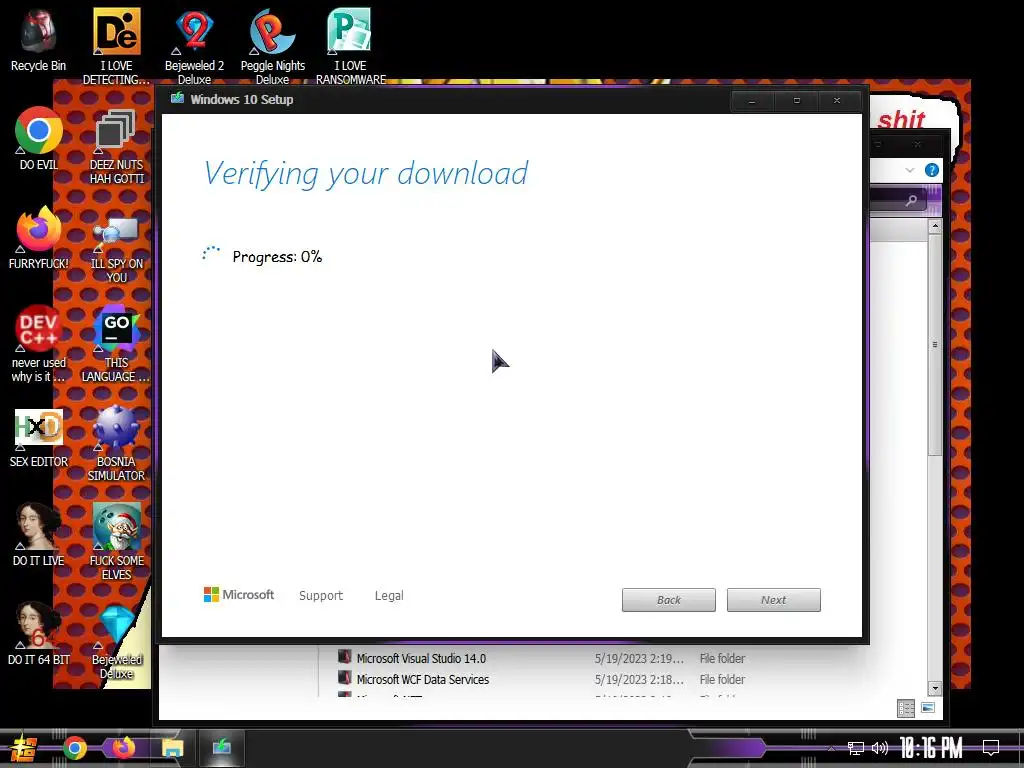Click the Microsoft logo in Setup

pos(239,595)
